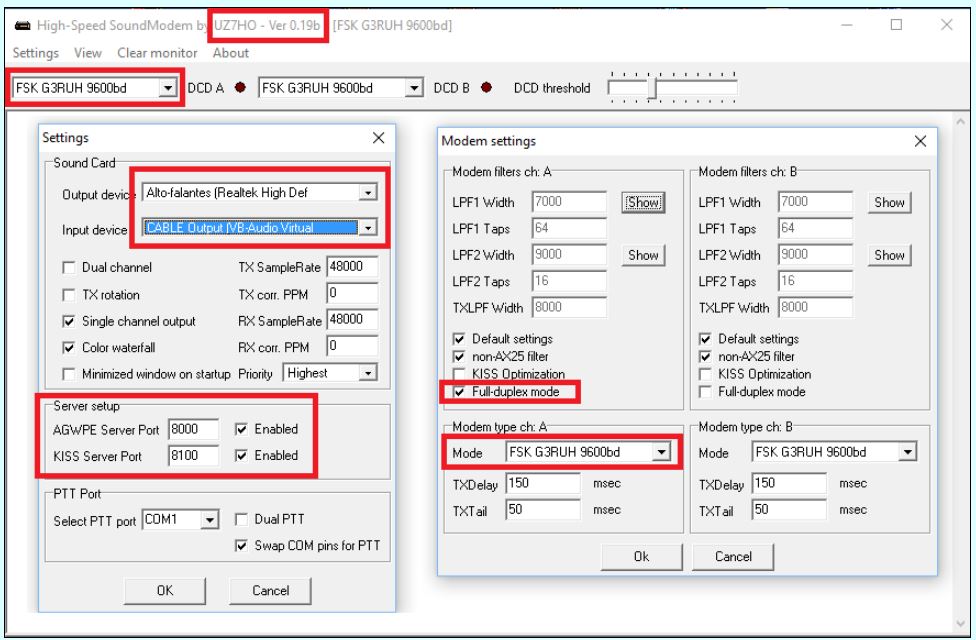Open Mode dropdown for channel B

pyautogui.click(x=908, y=452)
